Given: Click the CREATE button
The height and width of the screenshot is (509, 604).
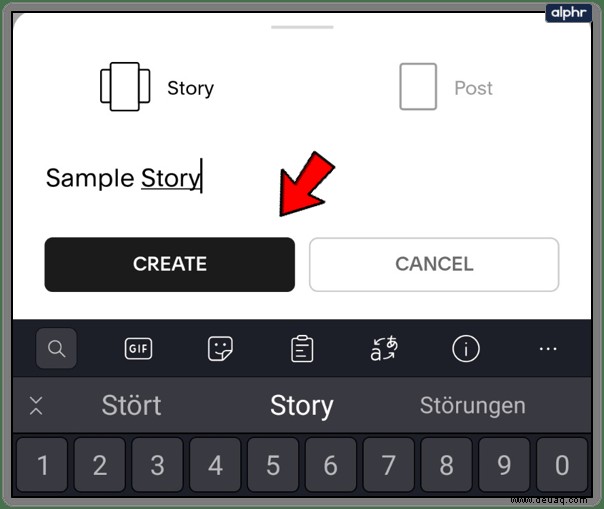Looking at the screenshot, I should tap(169, 264).
